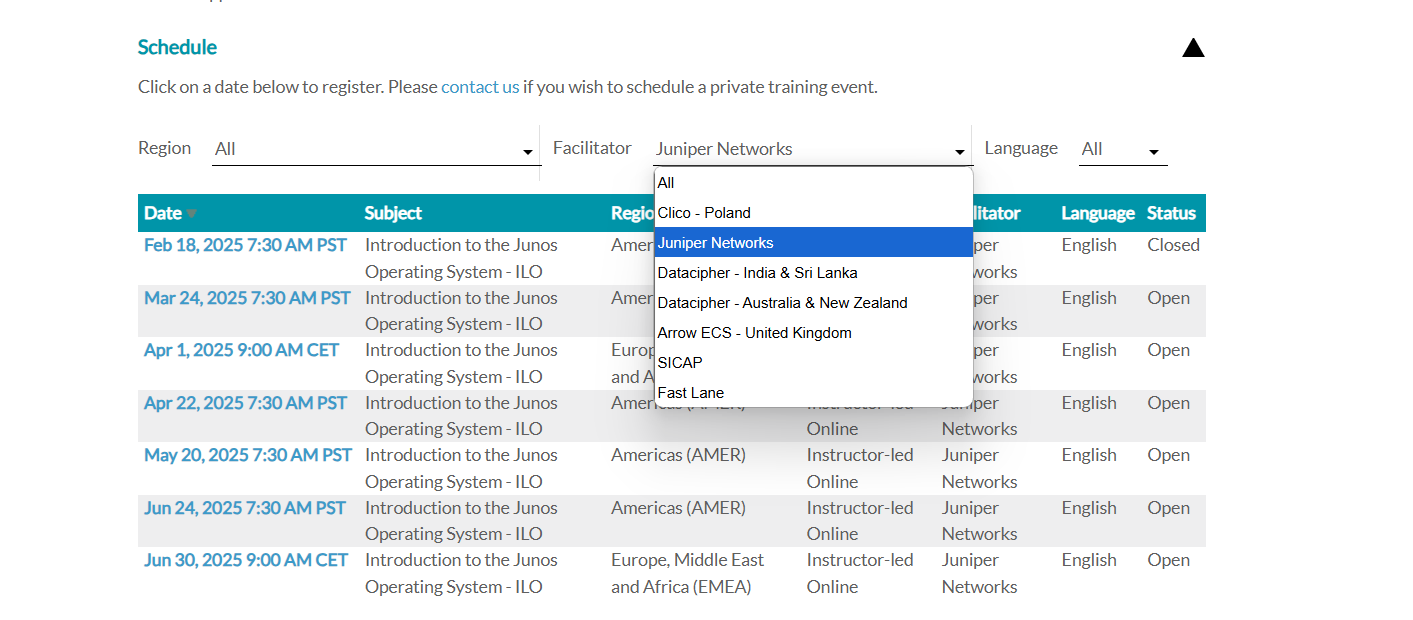Screen dimensions: 1413x620
Task: Click Americas (AMER) in the May 20 row
Action: point(678,455)
